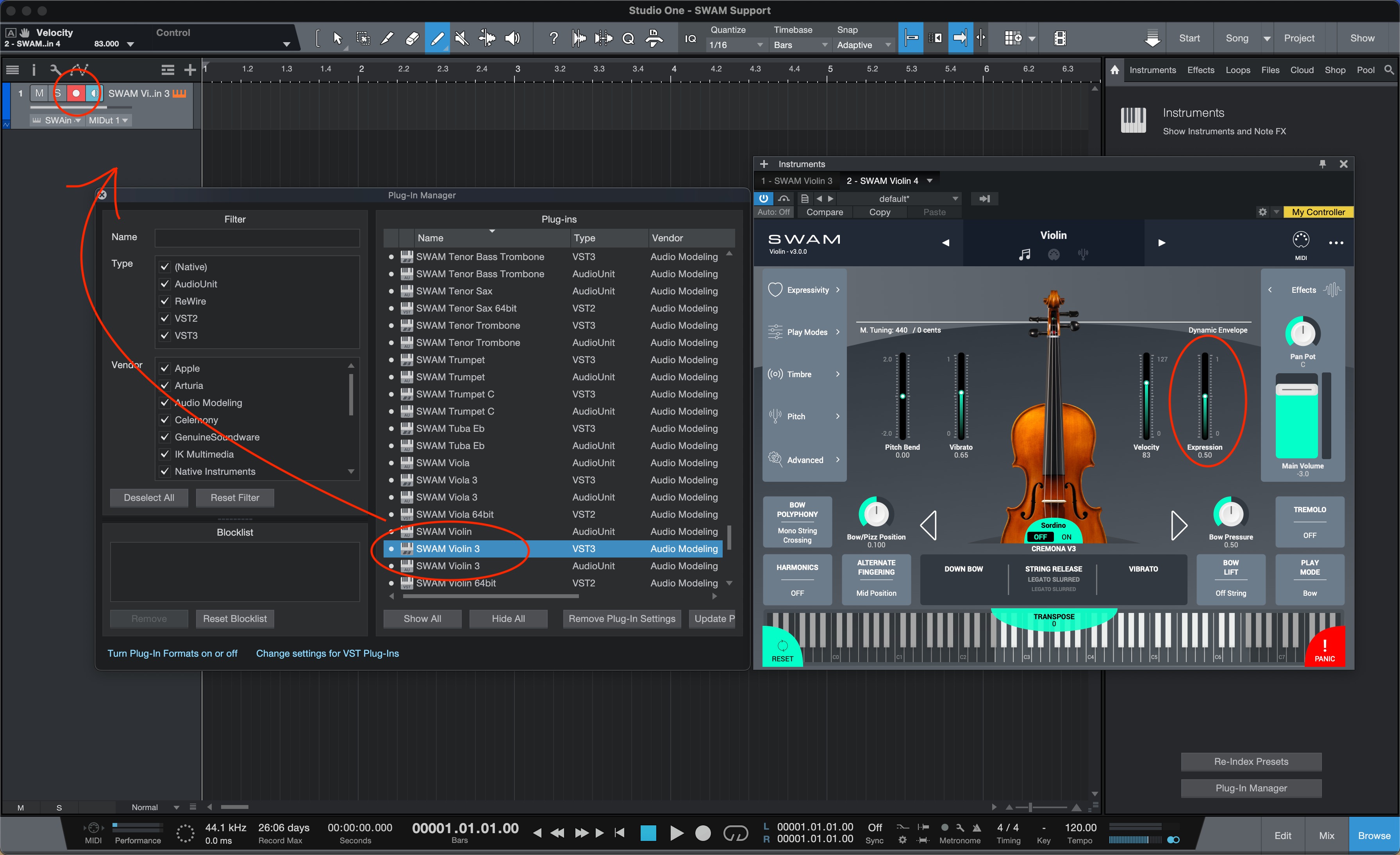Turn Sordino ON
The width and height of the screenshot is (1400, 855).
(x=1066, y=536)
